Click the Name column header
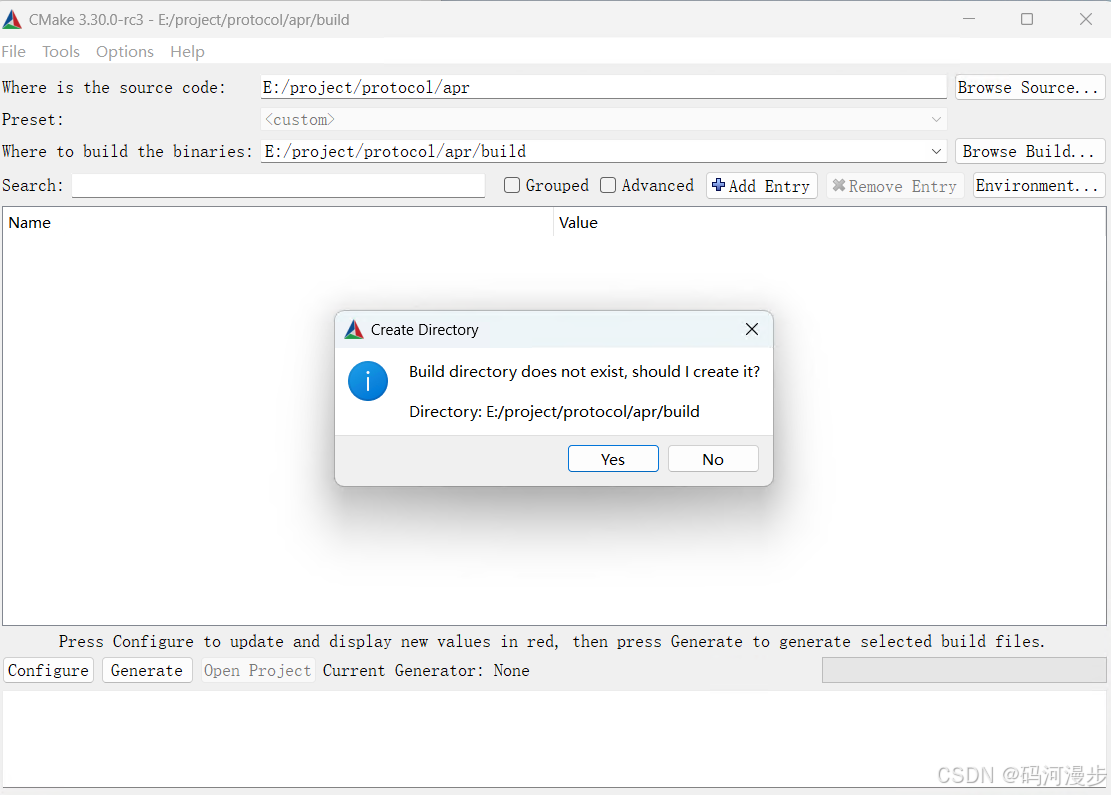 (277, 222)
